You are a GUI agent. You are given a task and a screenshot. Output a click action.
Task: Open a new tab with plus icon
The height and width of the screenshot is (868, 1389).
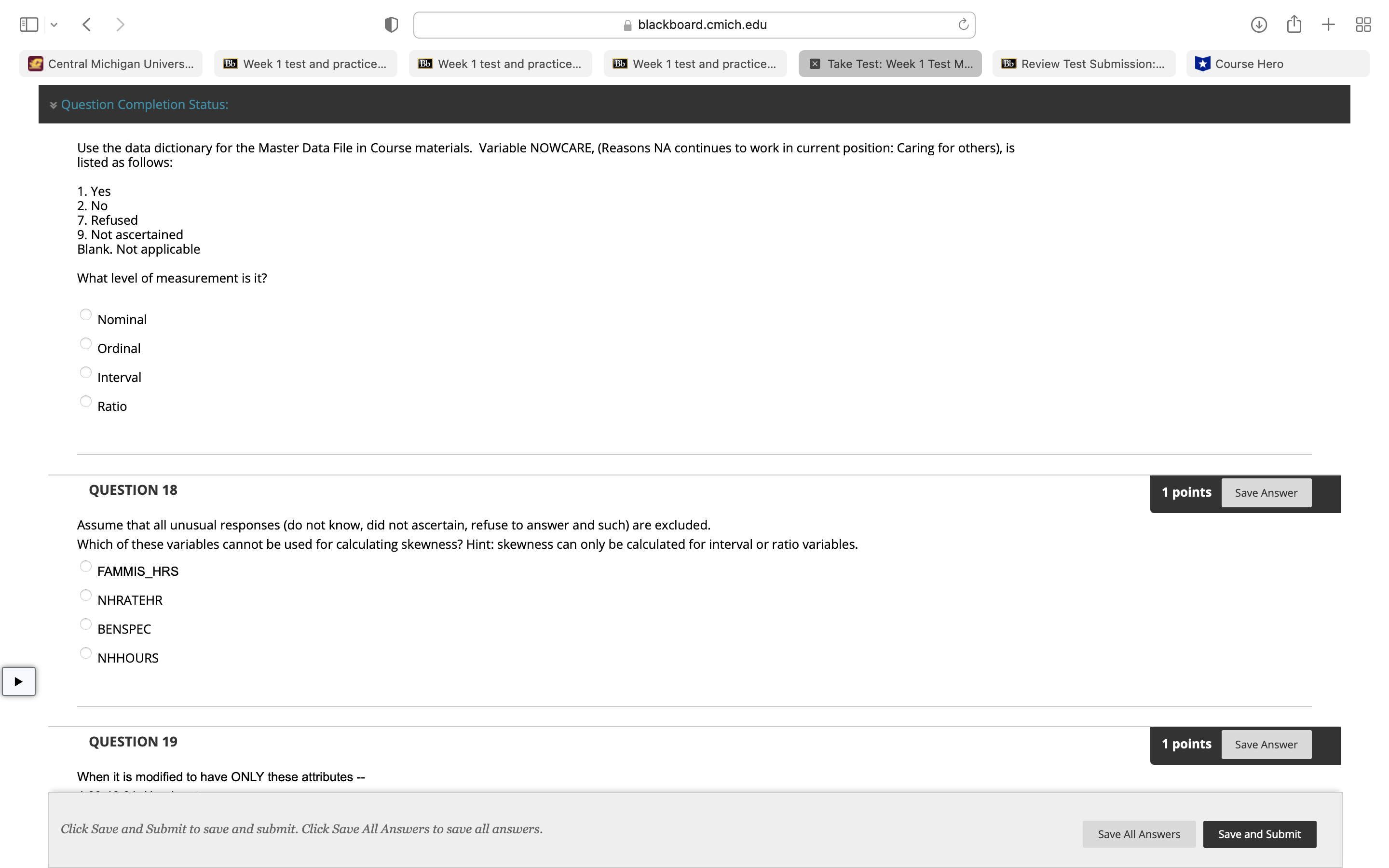click(x=1328, y=24)
